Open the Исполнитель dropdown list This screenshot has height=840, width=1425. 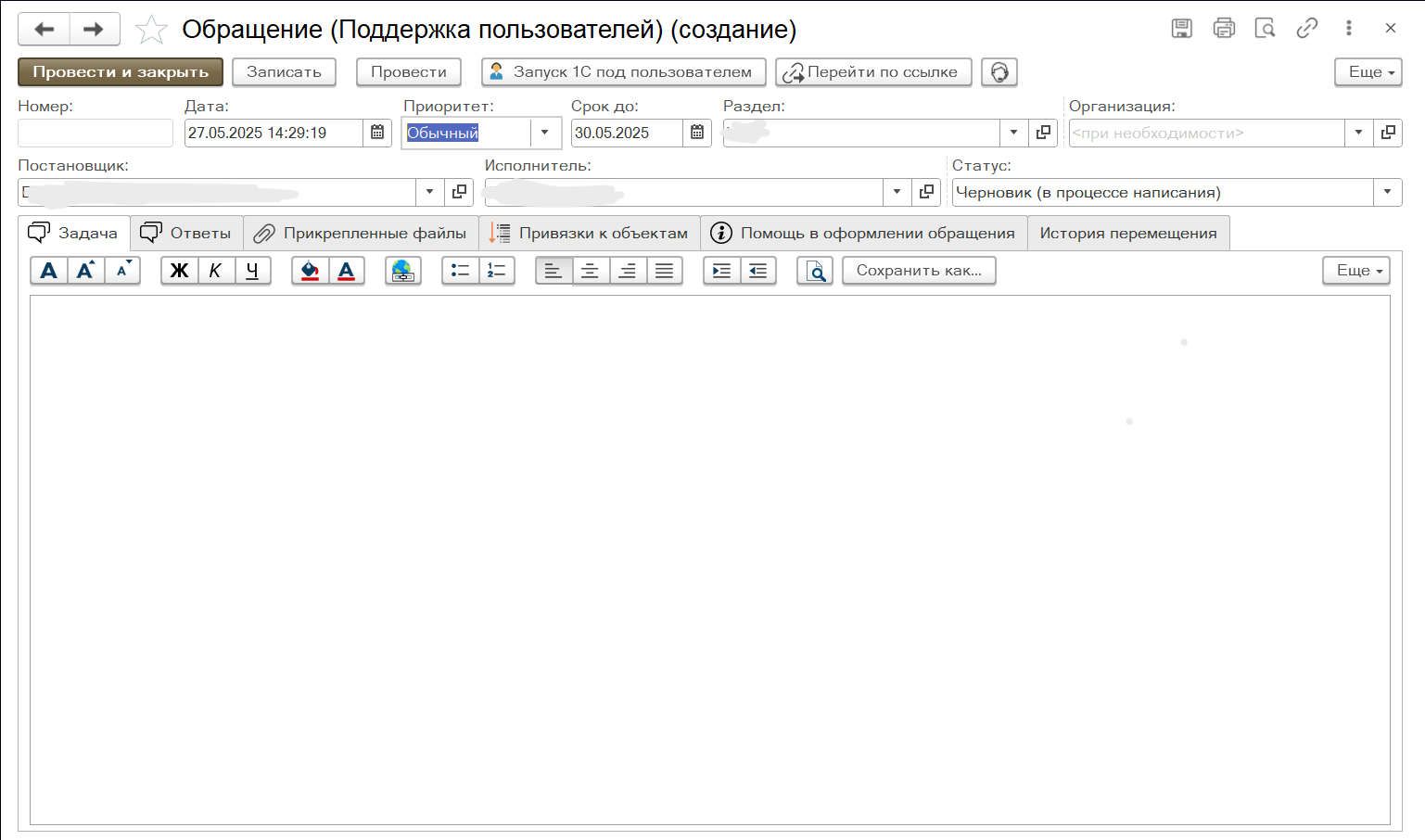(897, 192)
